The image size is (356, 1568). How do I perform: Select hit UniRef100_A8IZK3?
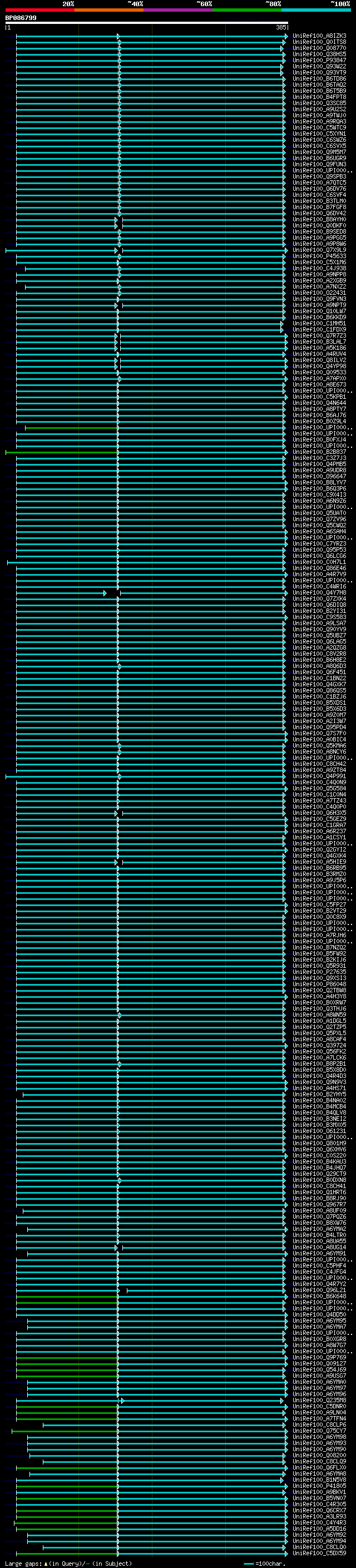(319, 36)
